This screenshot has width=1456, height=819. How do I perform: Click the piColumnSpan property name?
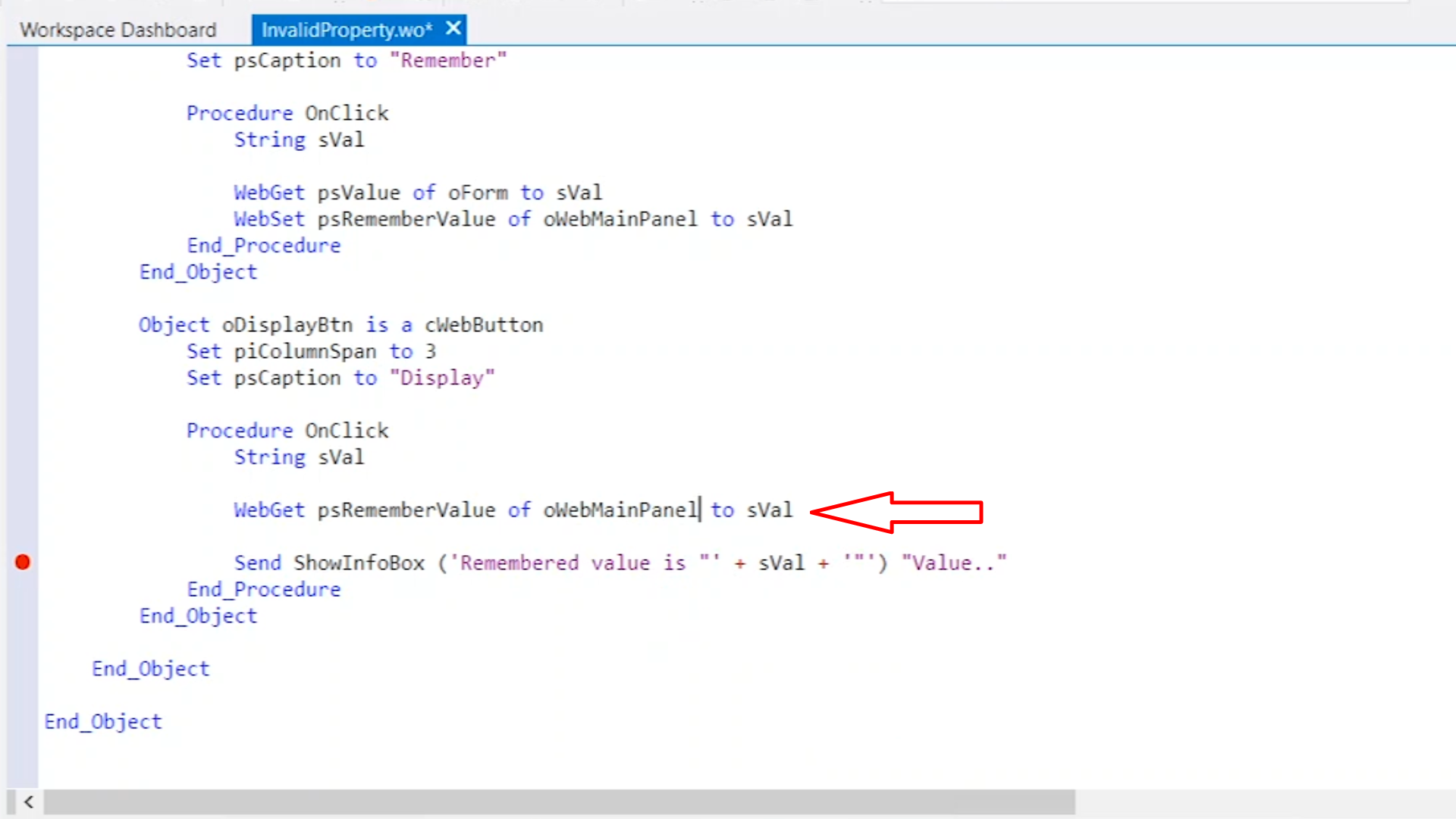[305, 352]
